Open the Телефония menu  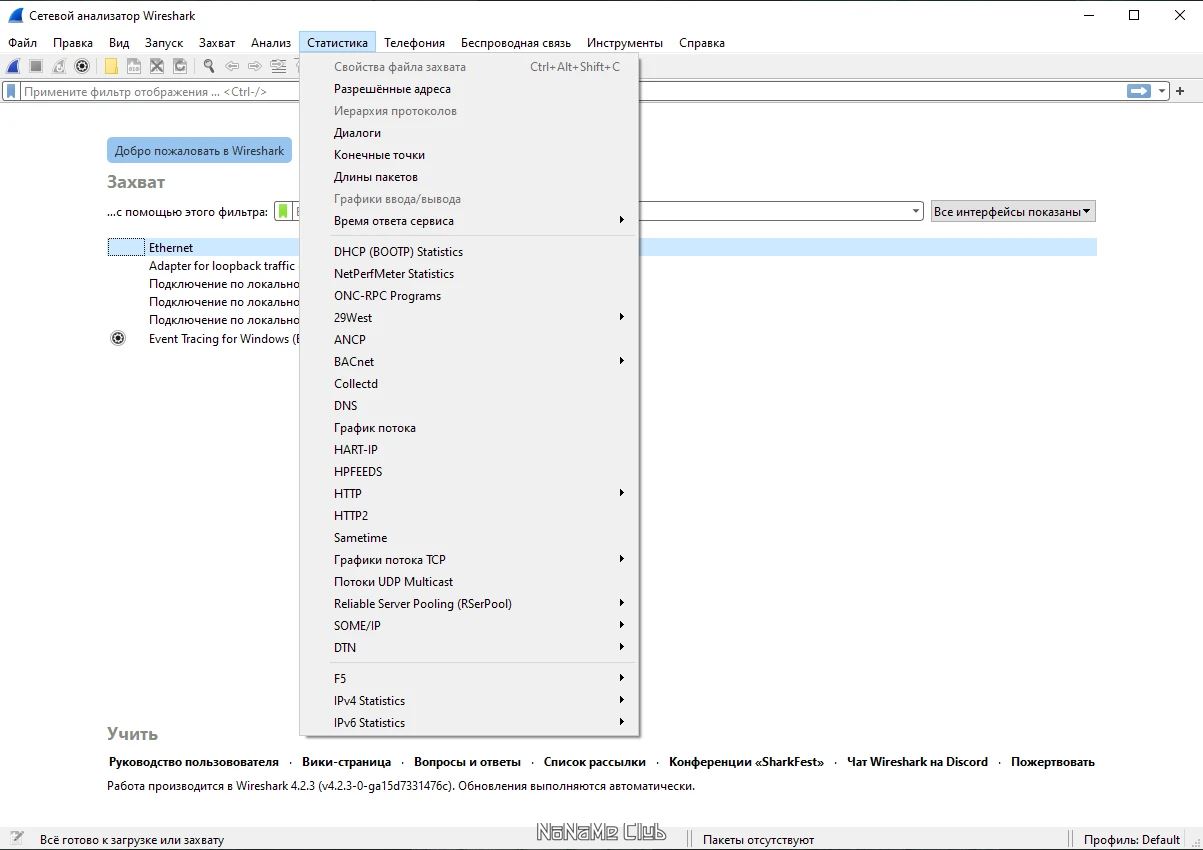(414, 43)
